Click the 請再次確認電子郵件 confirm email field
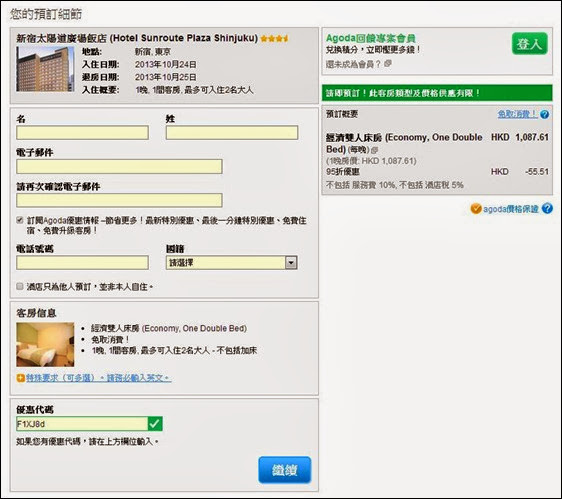The height and width of the screenshot is (499, 562). coord(119,200)
